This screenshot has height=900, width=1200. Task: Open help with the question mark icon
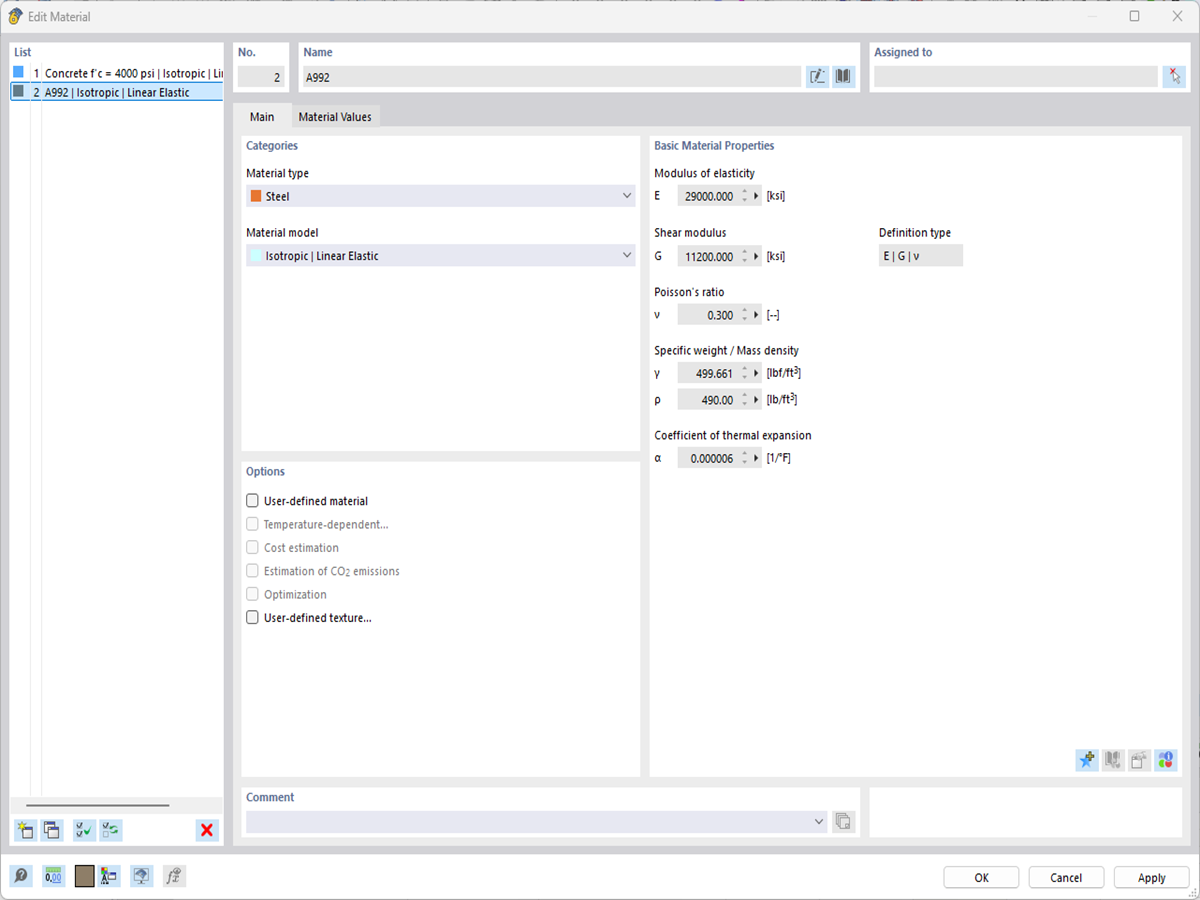[x=22, y=876]
